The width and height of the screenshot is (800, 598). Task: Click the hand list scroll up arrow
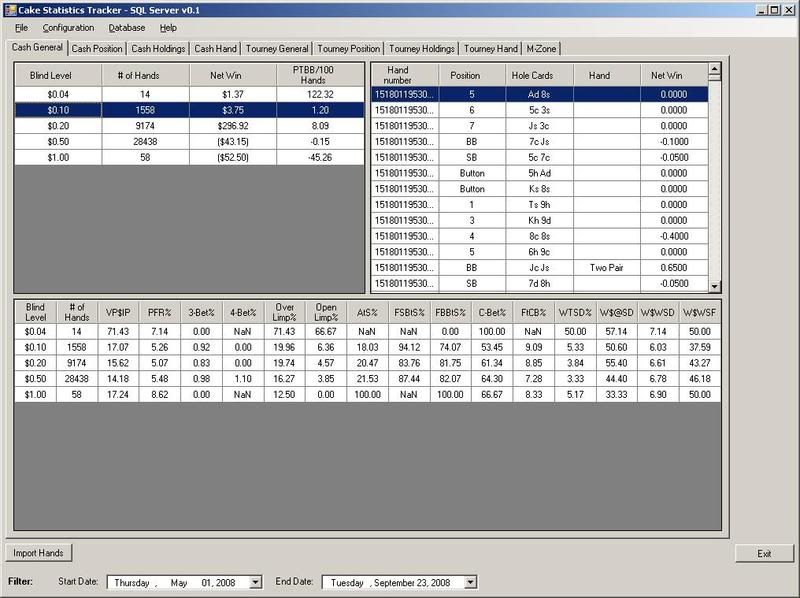coord(715,68)
